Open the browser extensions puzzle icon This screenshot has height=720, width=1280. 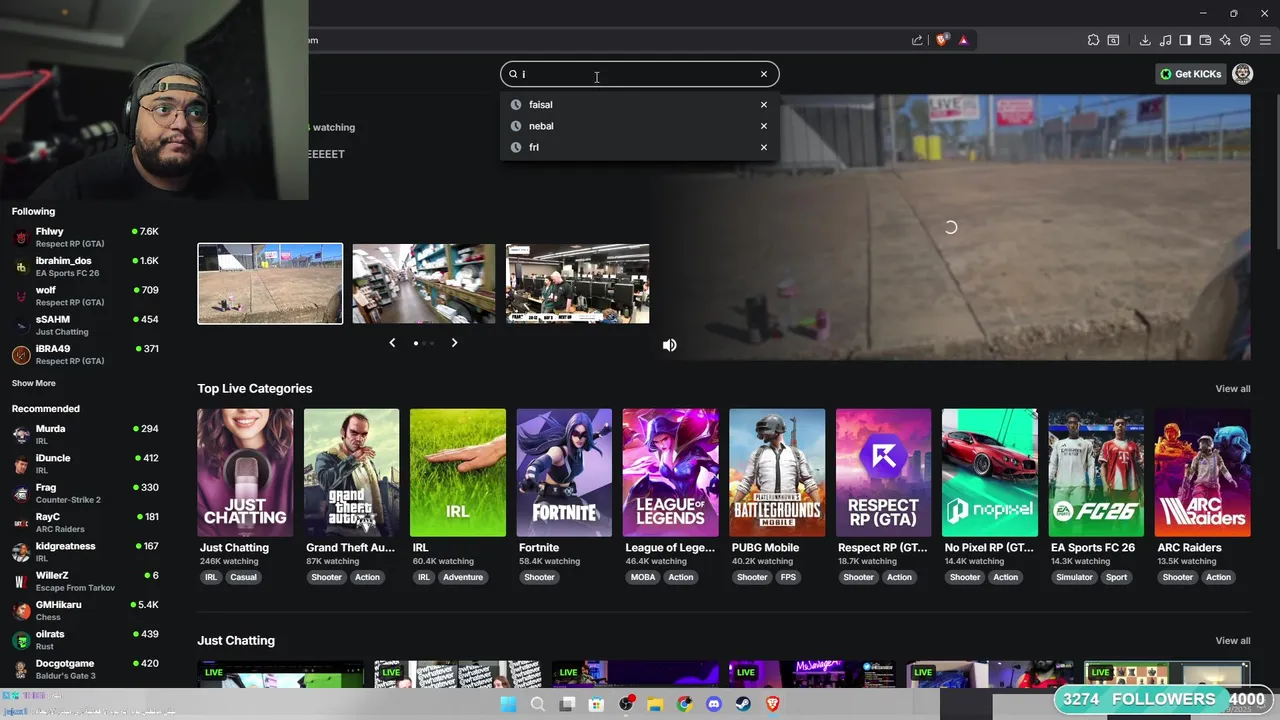pyautogui.click(x=1093, y=40)
